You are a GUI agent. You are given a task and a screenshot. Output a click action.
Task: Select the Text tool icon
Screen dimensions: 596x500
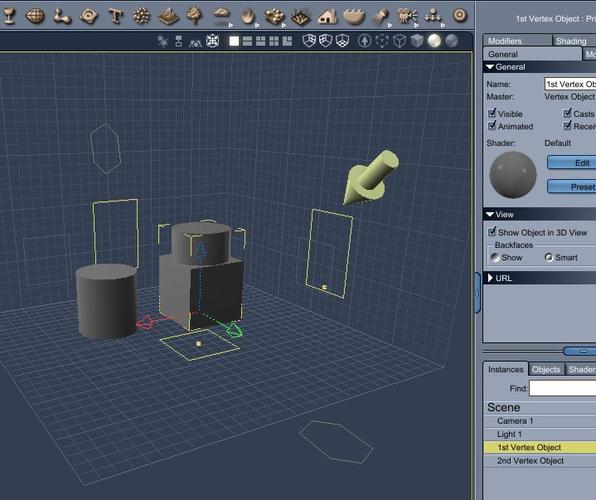click(x=115, y=16)
